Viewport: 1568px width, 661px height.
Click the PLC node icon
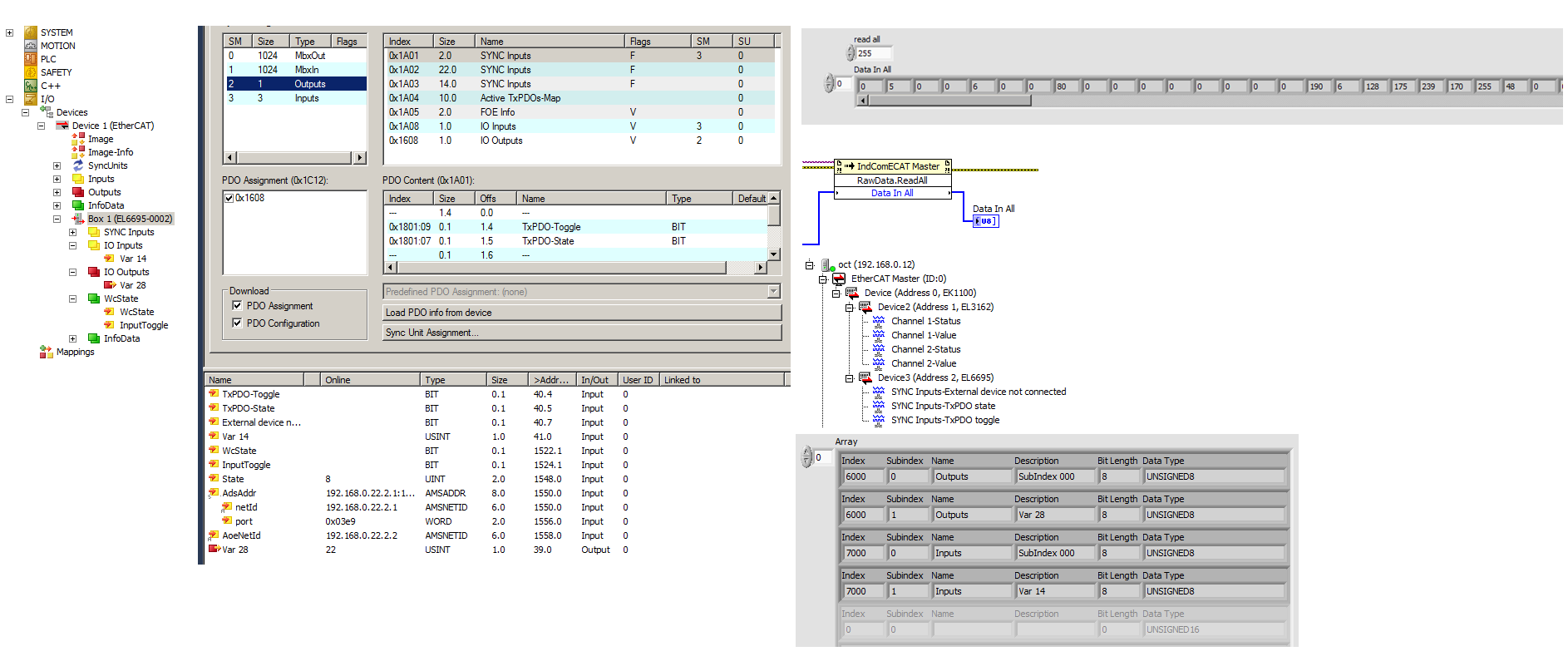31,59
